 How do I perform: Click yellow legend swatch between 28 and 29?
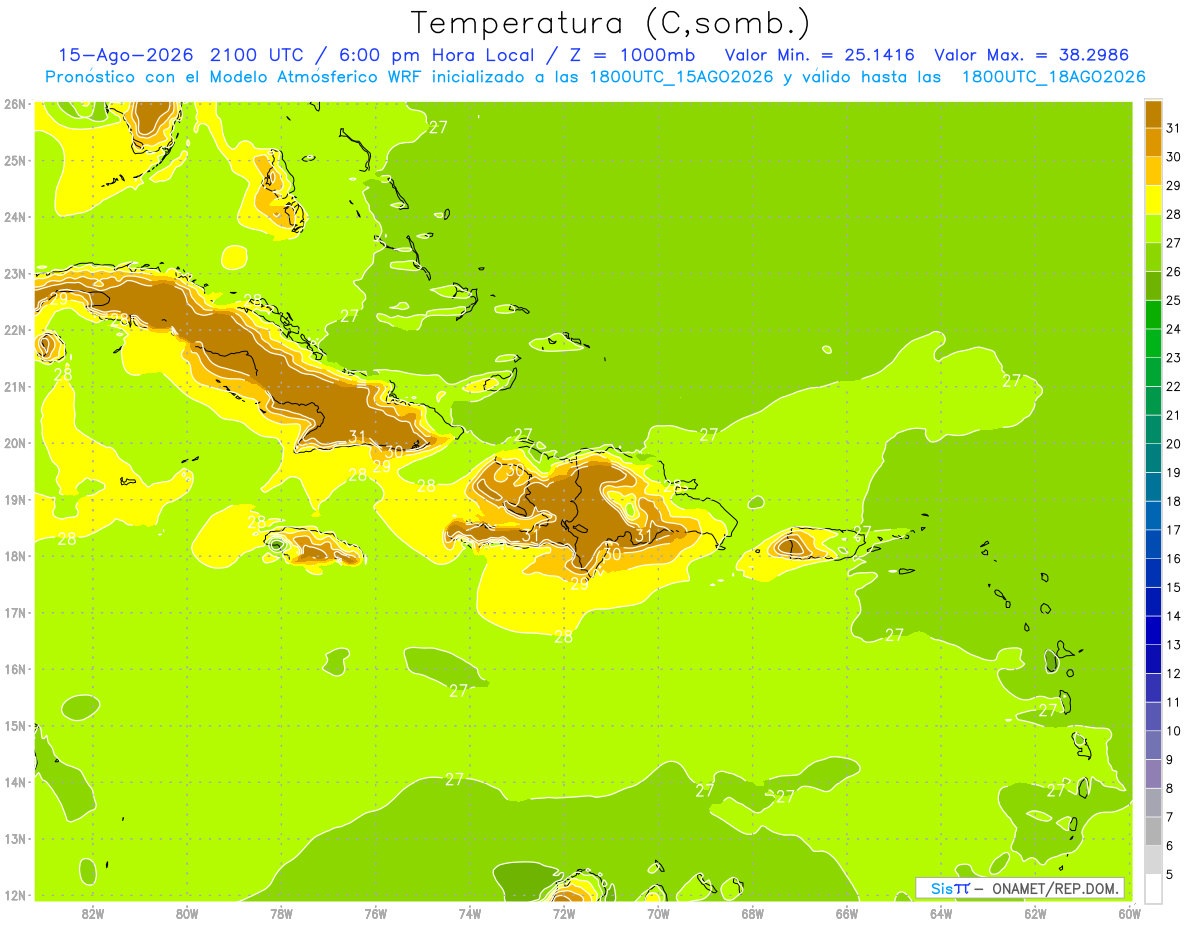(x=1153, y=200)
